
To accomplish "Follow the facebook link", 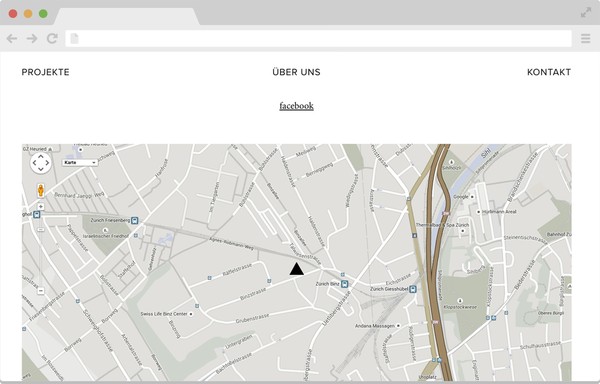I will [x=297, y=106].
